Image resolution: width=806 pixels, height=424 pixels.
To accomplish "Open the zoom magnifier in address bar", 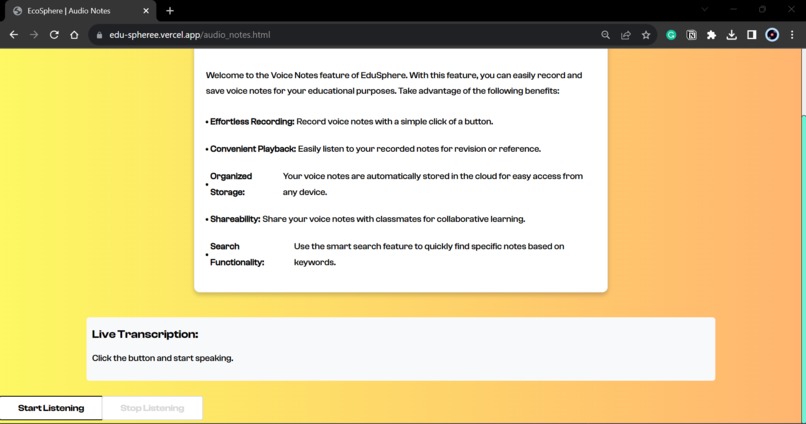I will [606, 35].
